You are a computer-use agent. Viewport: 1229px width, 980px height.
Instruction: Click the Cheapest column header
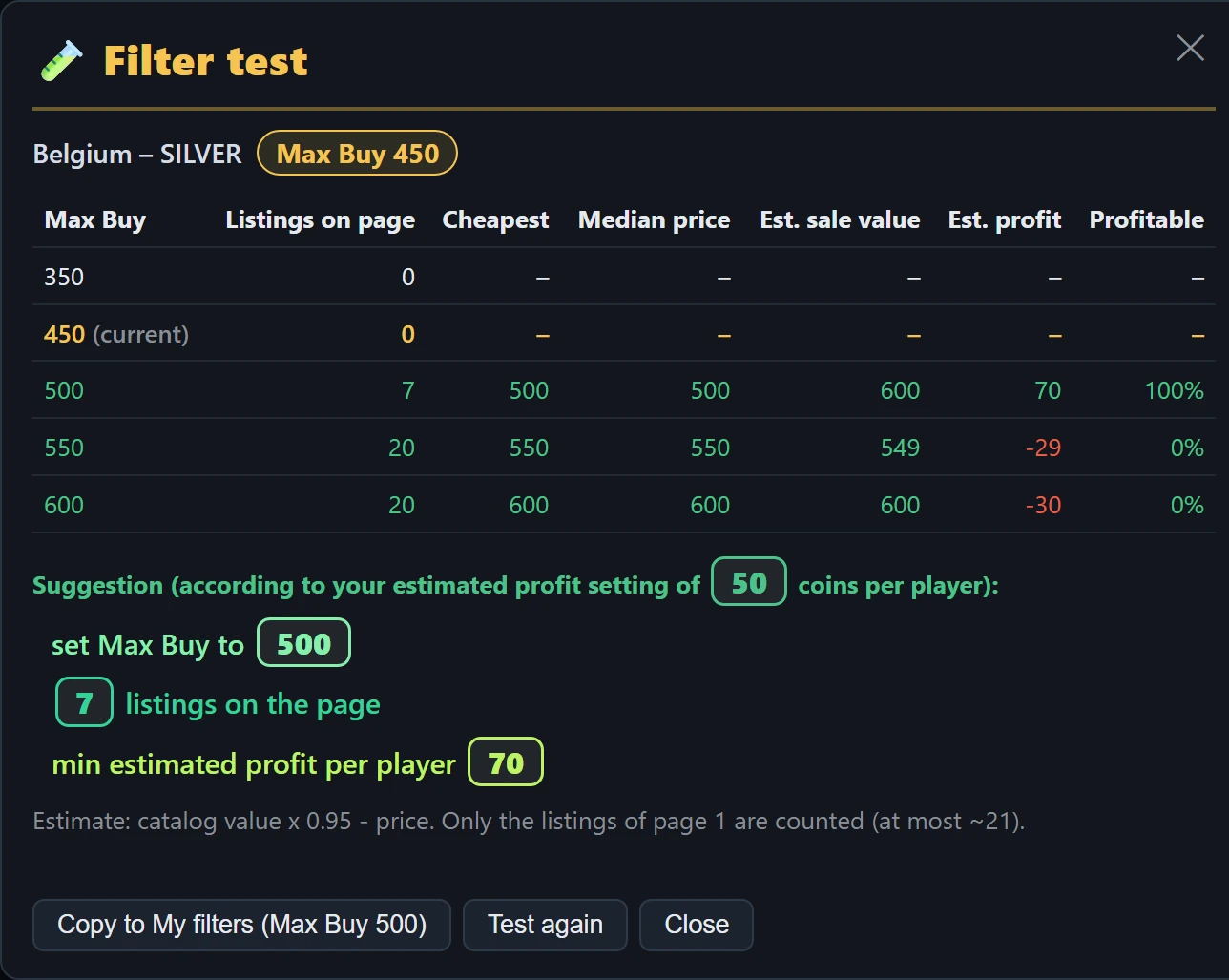click(x=495, y=219)
